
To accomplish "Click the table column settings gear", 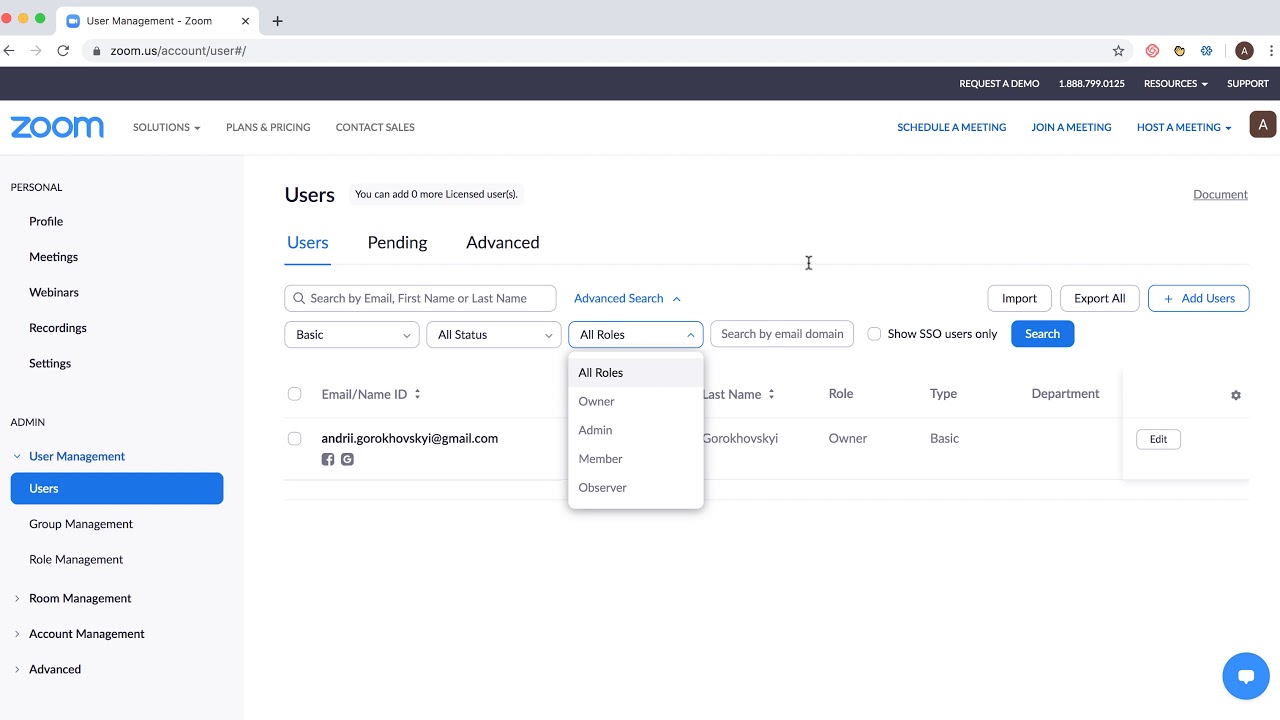I will 1236,395.
